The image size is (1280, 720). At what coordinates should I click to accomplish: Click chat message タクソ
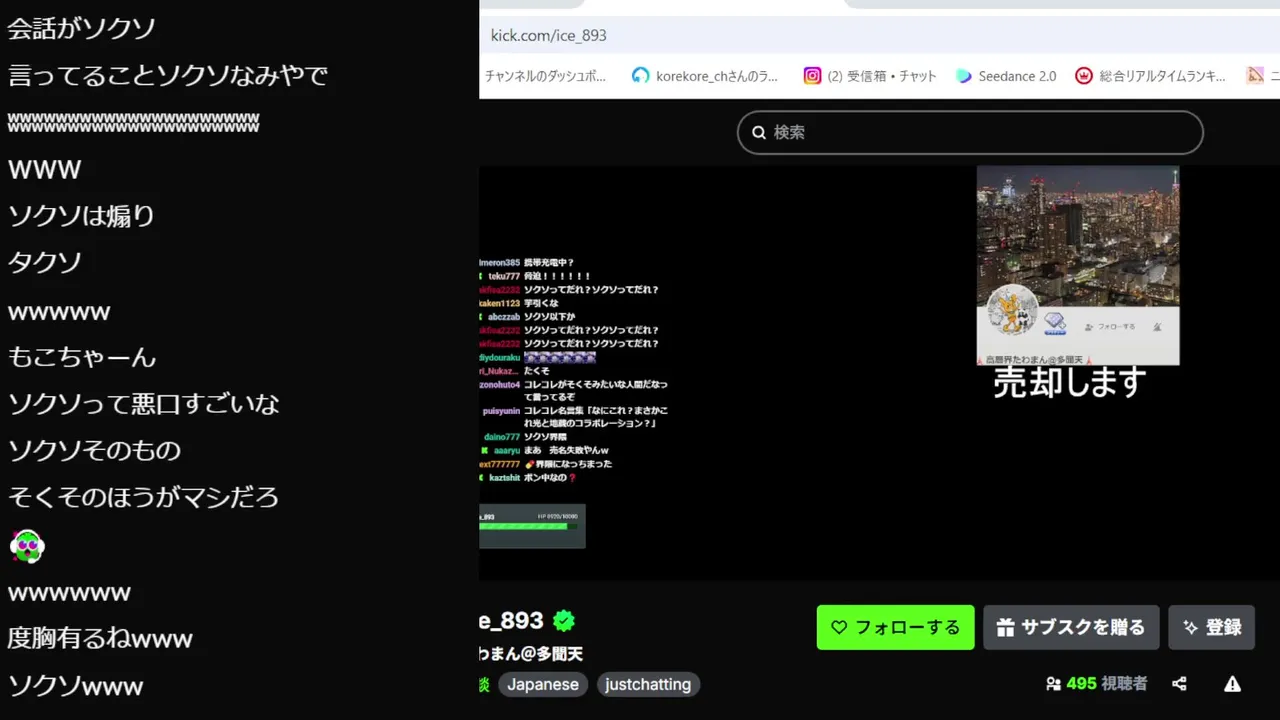tap(45, 262)
